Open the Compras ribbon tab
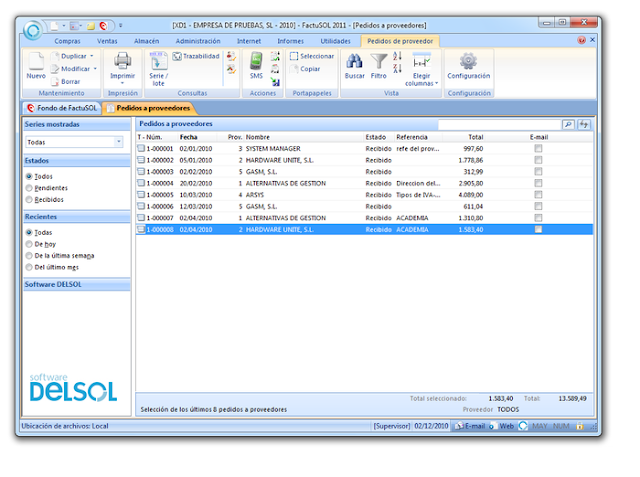Screen dimensions: 640x477 [67, 41]
